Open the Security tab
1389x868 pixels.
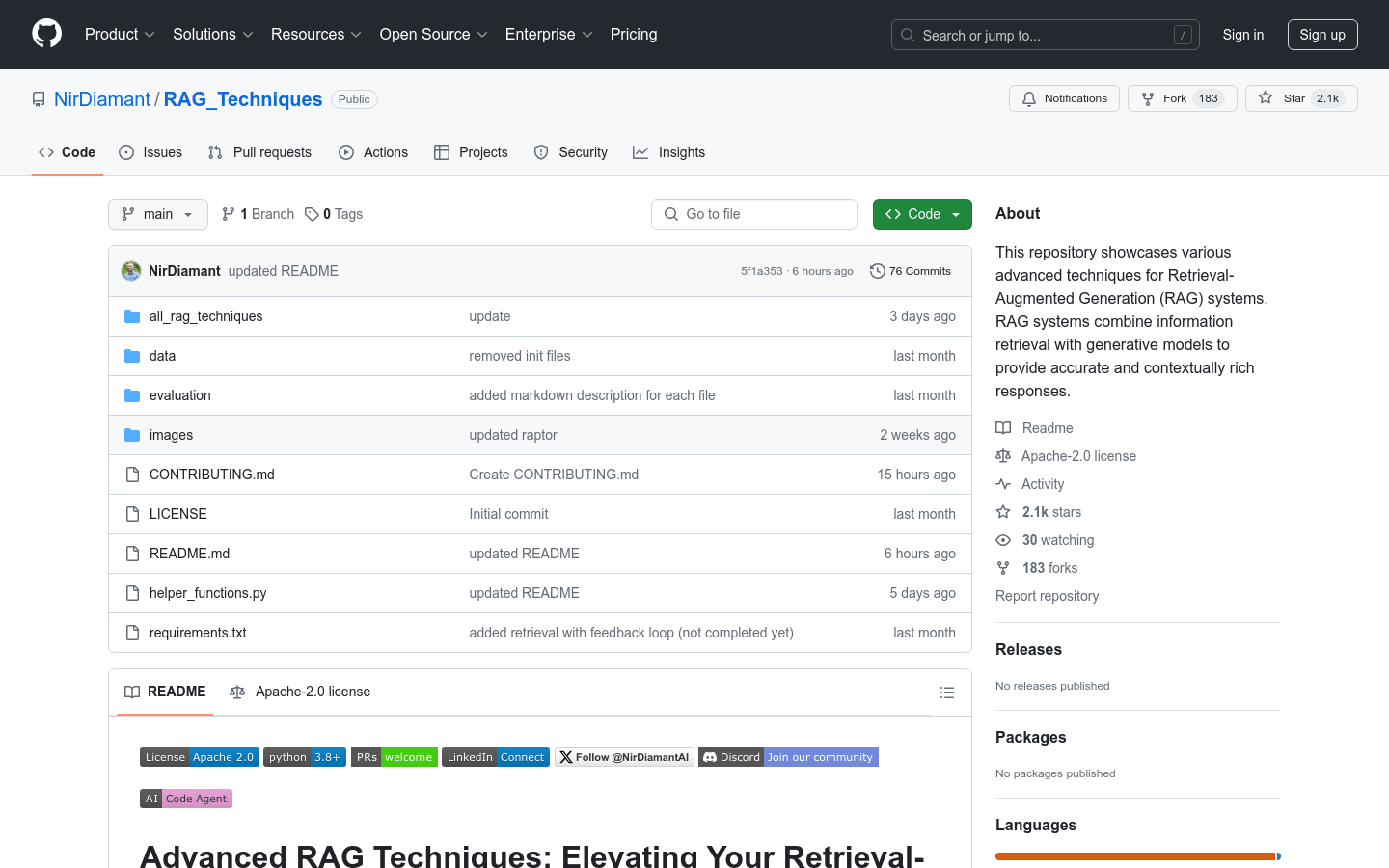tap(571, 152)
